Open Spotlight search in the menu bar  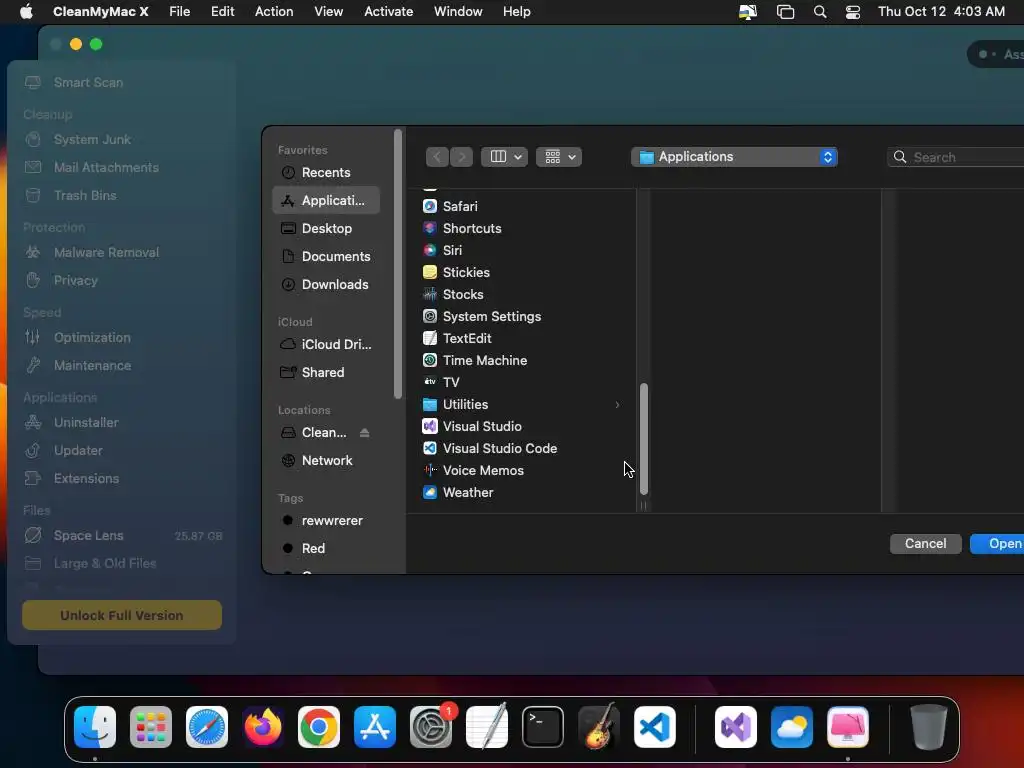[x=820, y=12]
